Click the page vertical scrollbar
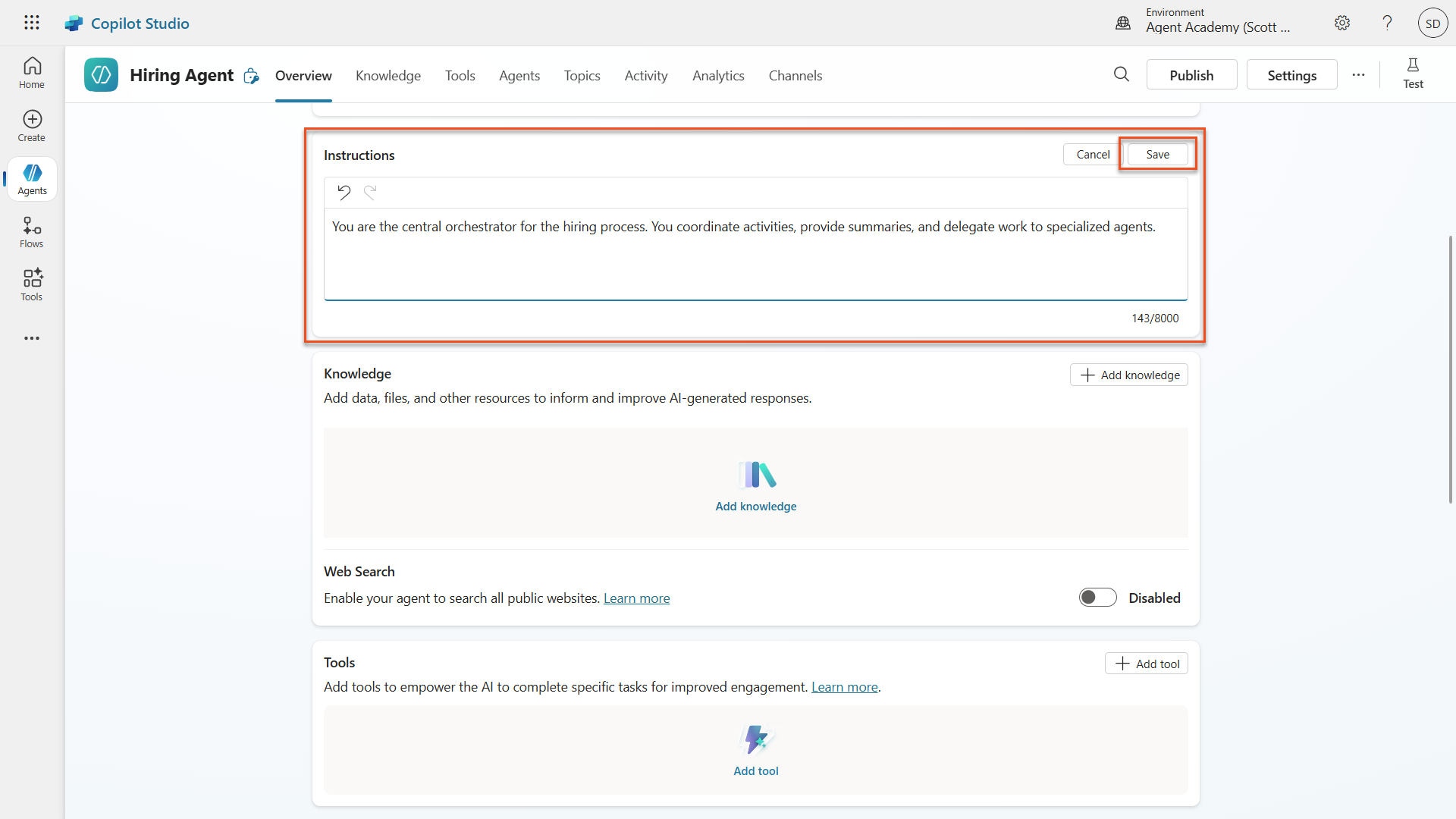1456x819 pixels. [1450, 369]
